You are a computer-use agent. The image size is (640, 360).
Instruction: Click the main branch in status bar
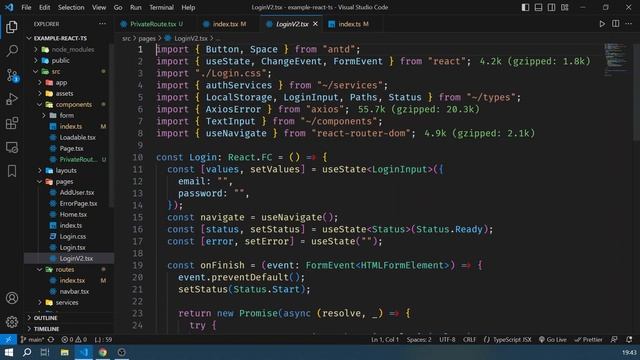click(32, 340)
